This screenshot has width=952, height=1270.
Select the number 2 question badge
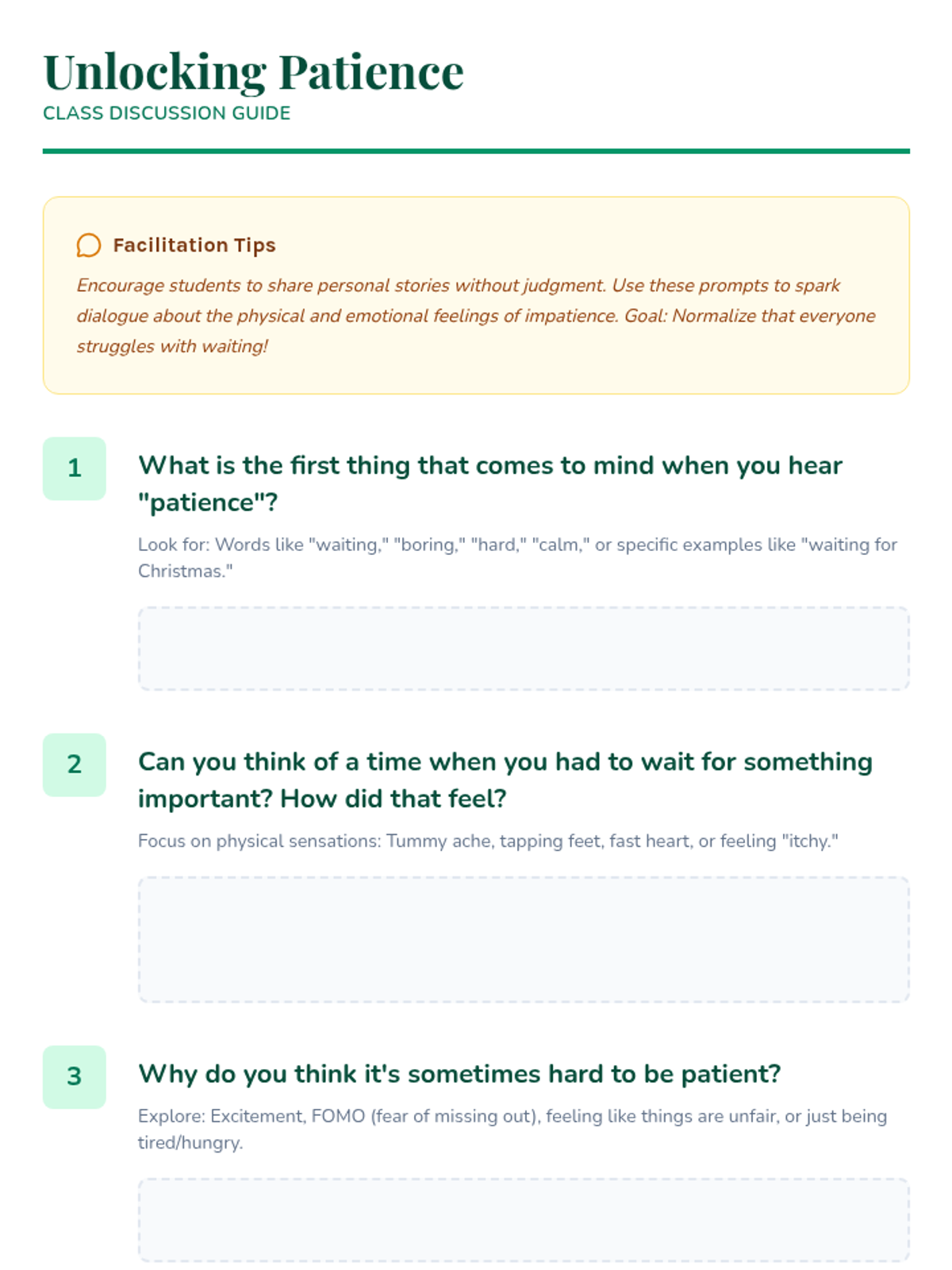(x=74, y=764)
